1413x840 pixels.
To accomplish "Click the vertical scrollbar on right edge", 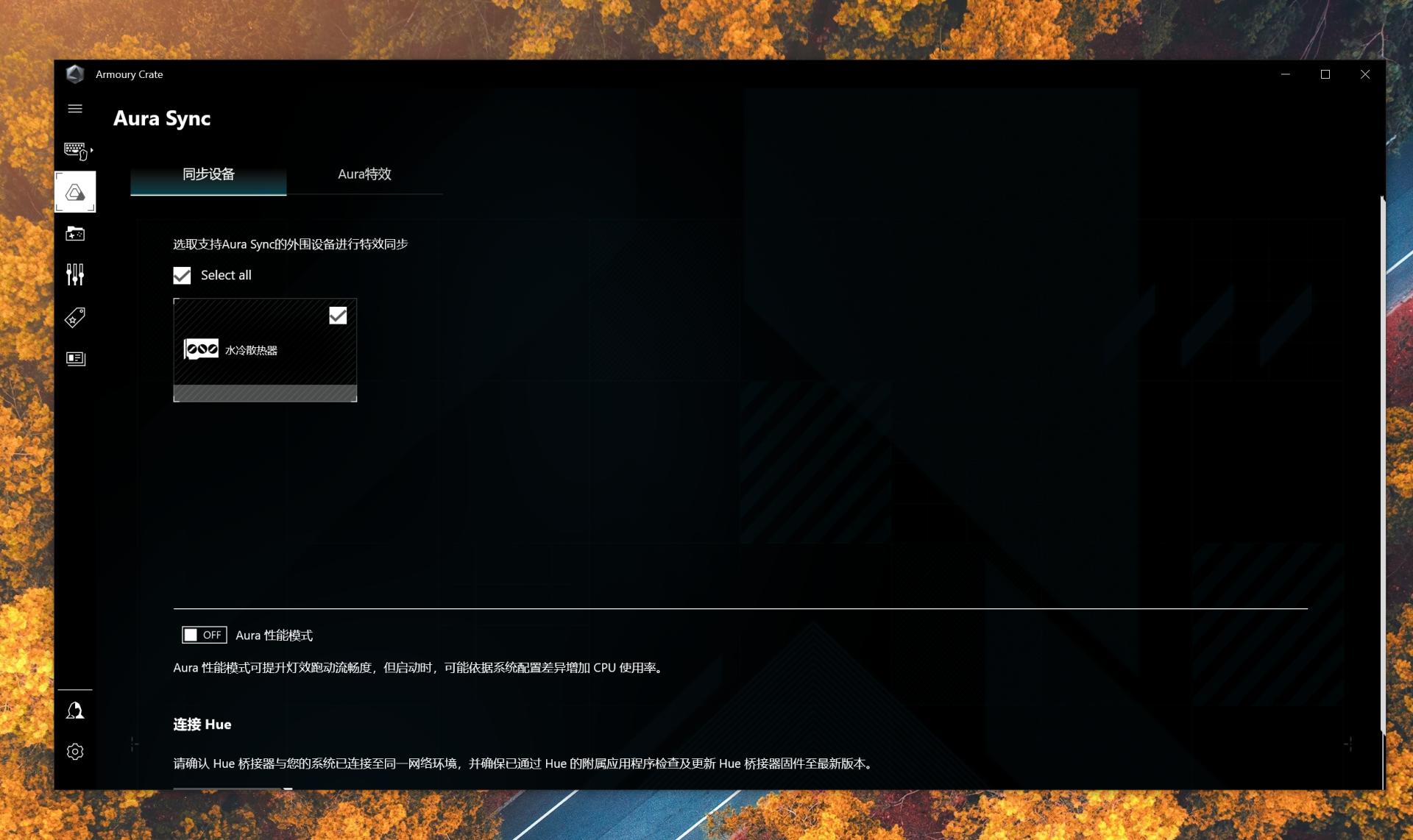I will point(1383,463).
